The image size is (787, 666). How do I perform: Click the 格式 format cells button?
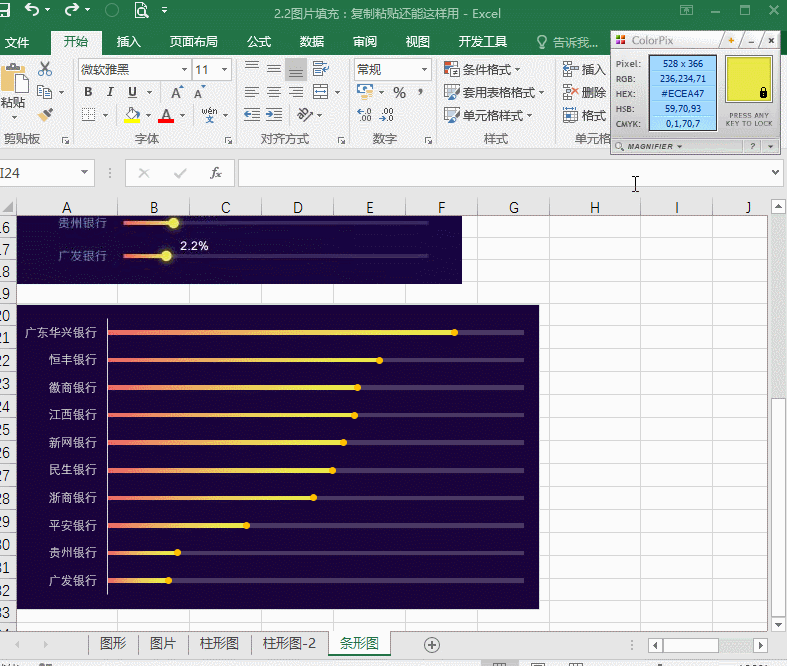pyautogui.click(x=584, y=115)
